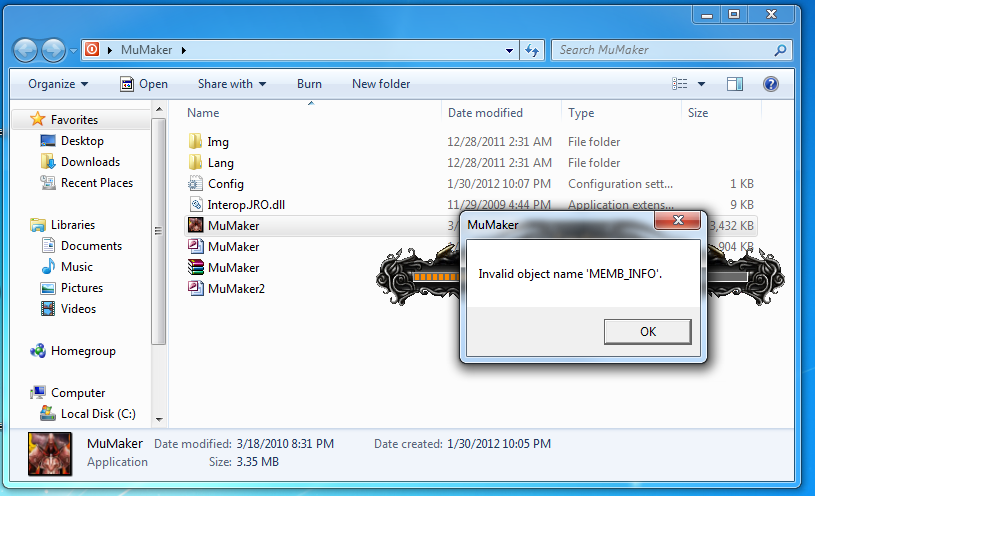Select the MuMaker WinRAR archive icon
This screenshot has height=540, width=982.
pos(196,268)
